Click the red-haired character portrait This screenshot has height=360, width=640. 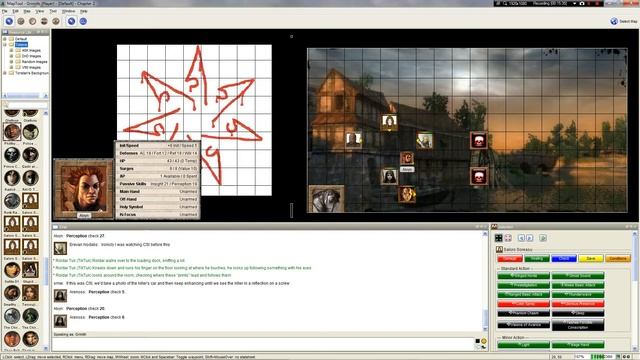tap(84, 189)
